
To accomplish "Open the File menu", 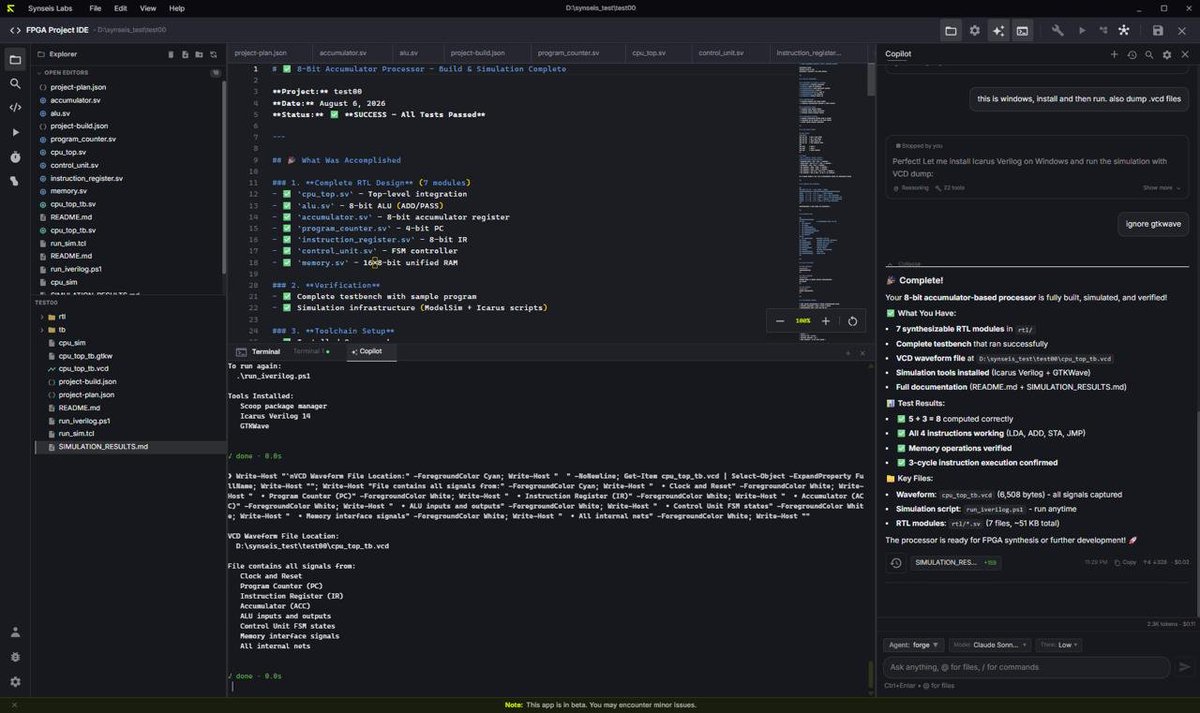I will [95, 8].
